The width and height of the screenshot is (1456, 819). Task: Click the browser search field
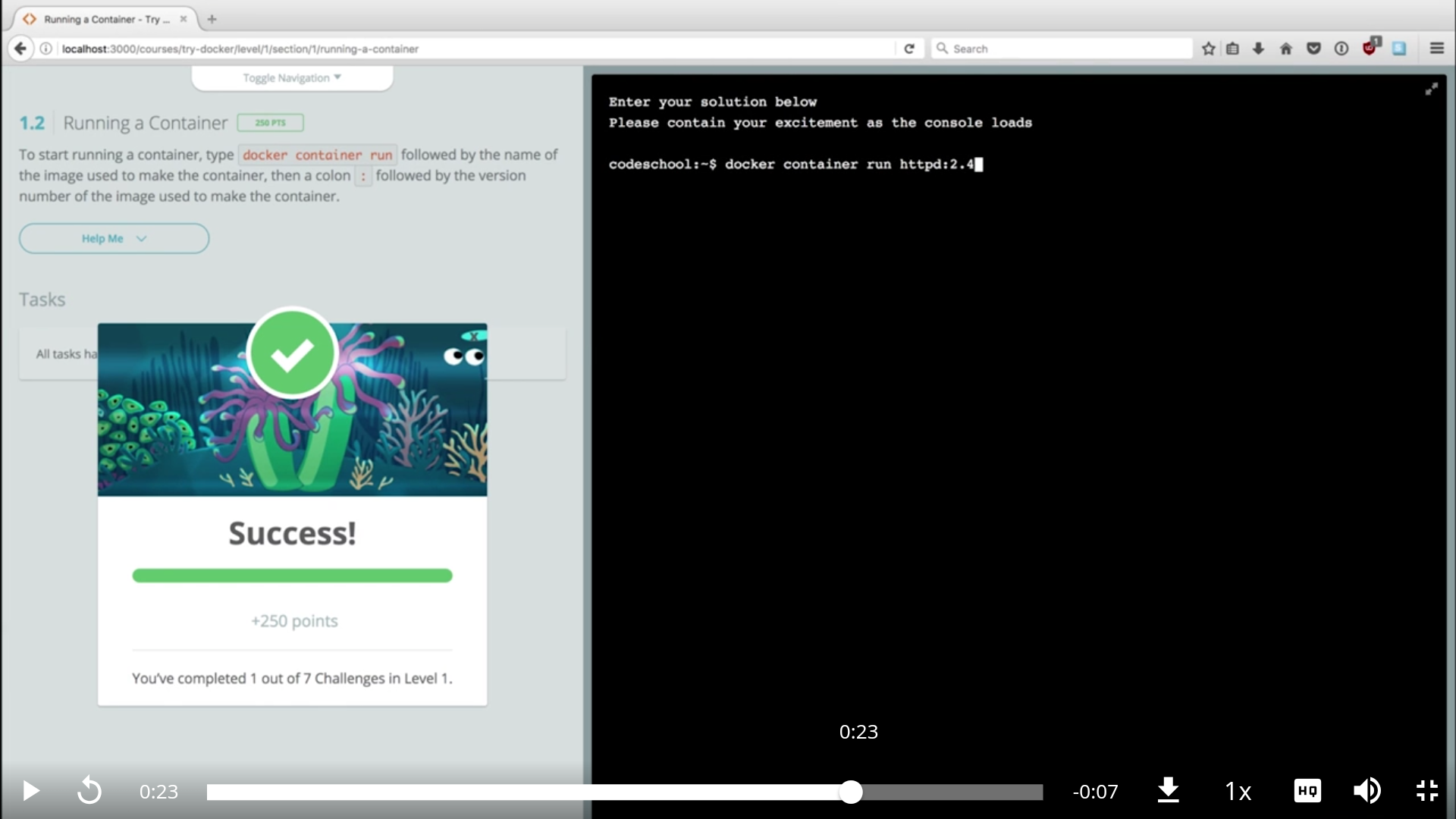(1060, 48)
